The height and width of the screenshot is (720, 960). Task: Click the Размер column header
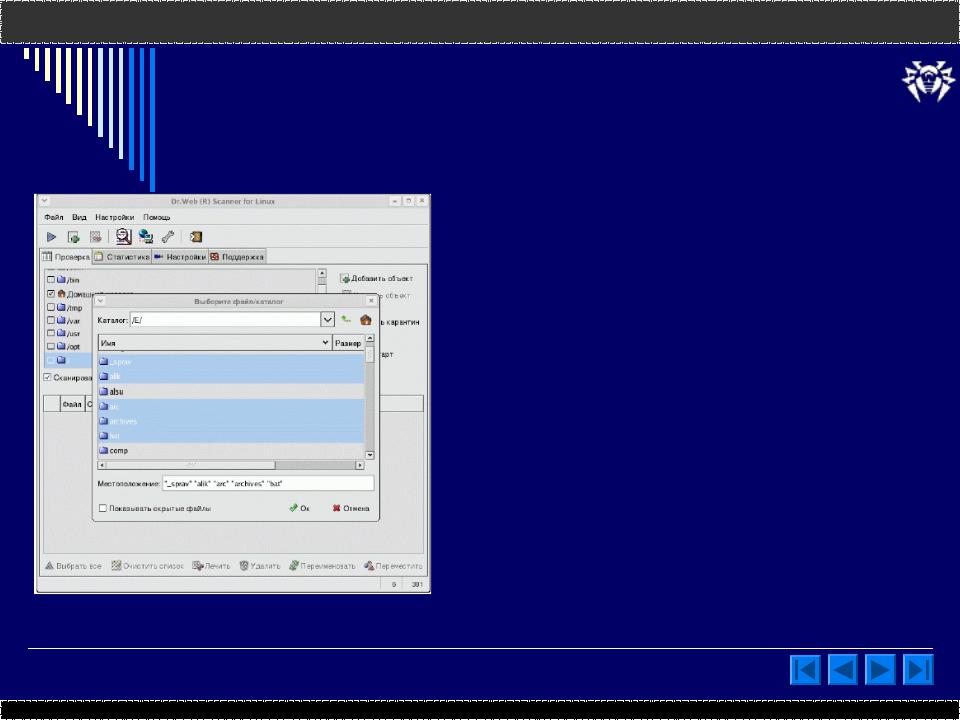coord(348,343)
